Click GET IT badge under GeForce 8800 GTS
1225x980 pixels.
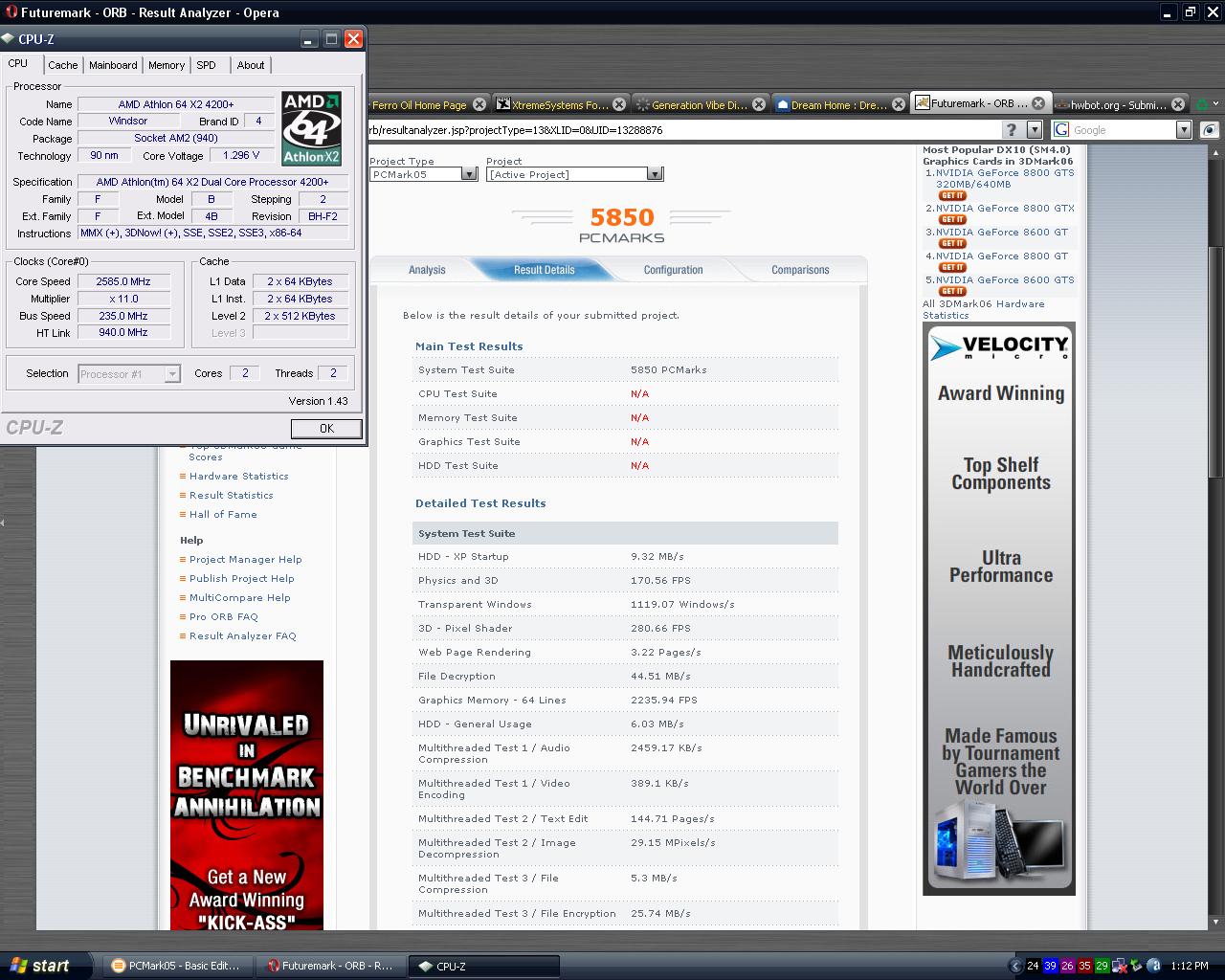pyautogui.click(x=952, y=195)
